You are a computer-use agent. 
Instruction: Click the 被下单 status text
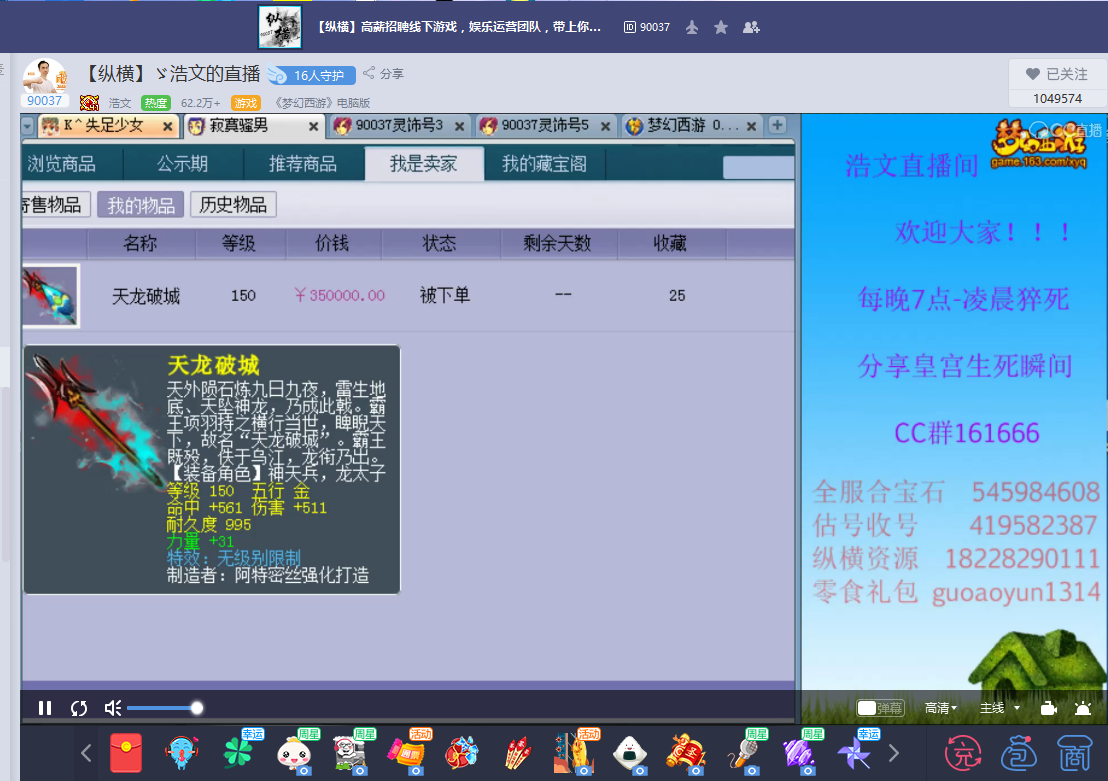pos(445,295)
